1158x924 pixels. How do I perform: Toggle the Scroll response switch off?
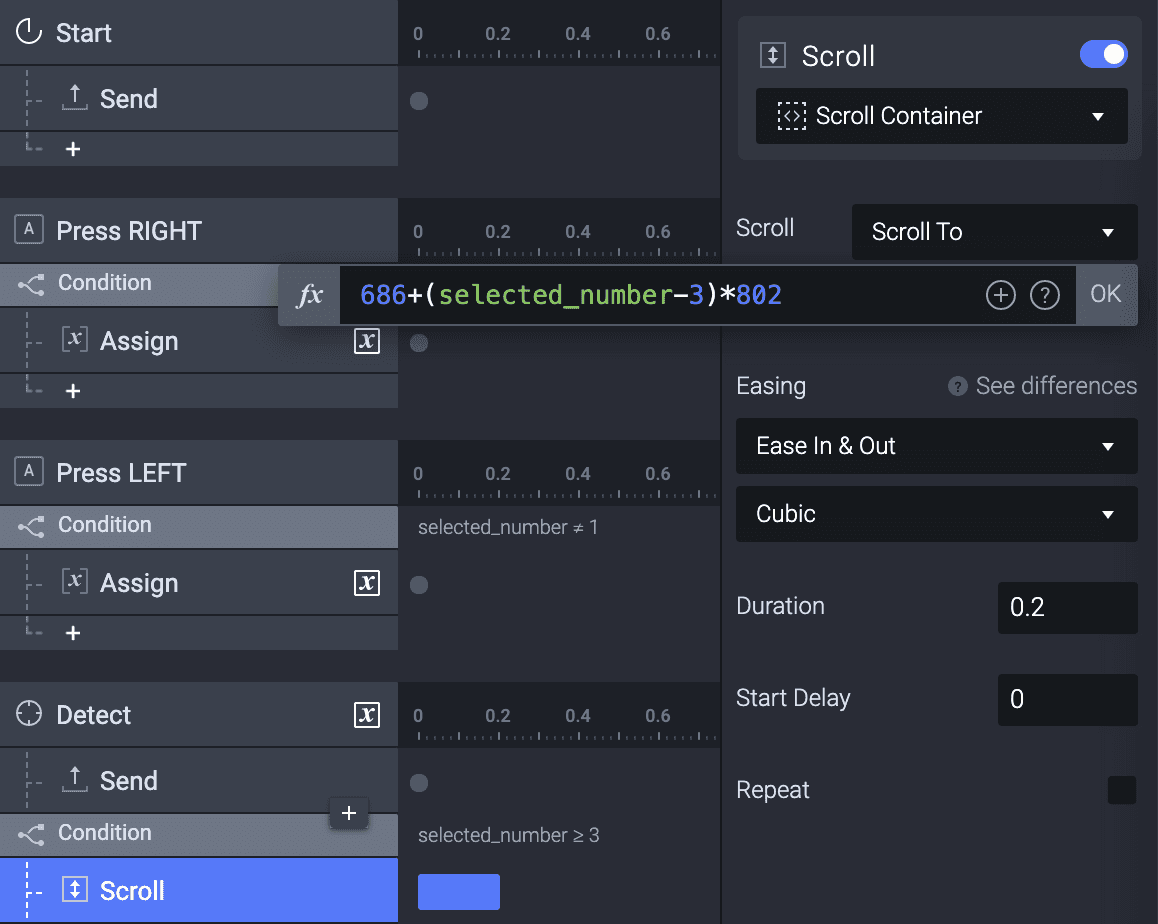click(x=1103, y=54)
